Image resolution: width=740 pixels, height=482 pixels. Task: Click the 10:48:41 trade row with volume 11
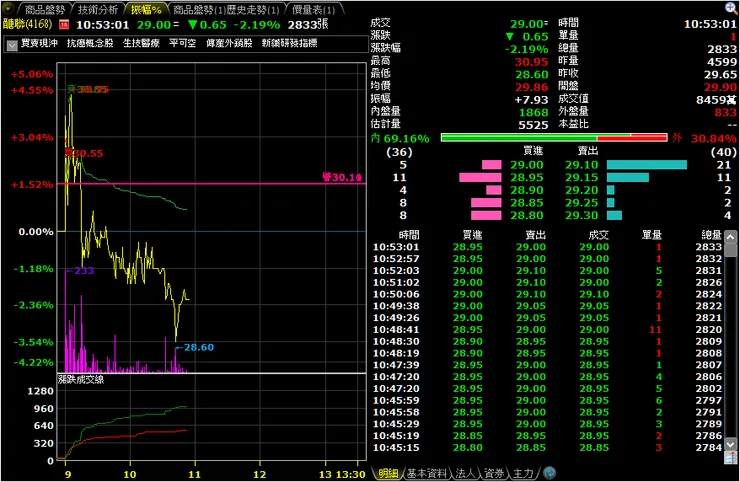(x=547, y=330)
